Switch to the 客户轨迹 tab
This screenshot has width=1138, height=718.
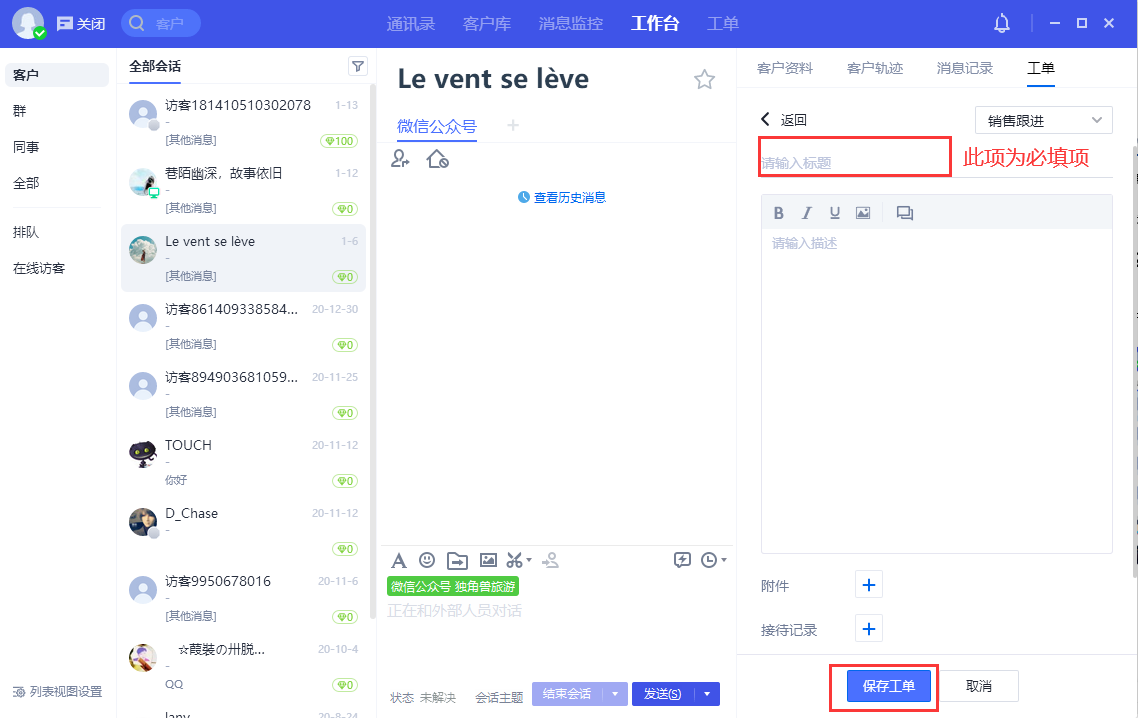(x=875, y=68)
